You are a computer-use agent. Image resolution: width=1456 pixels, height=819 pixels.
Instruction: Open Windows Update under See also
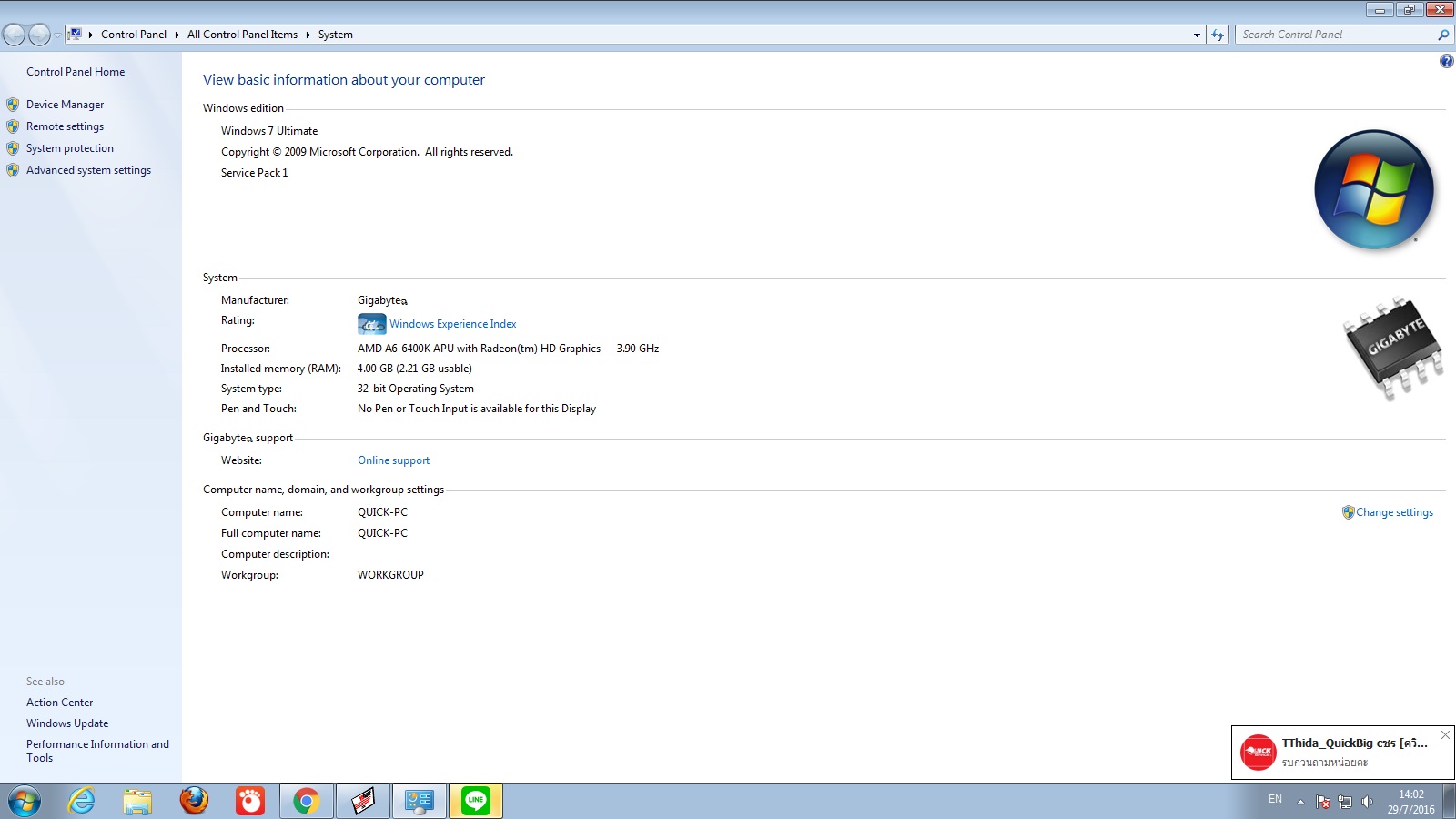pyautogui.click(x=67, y=723)
